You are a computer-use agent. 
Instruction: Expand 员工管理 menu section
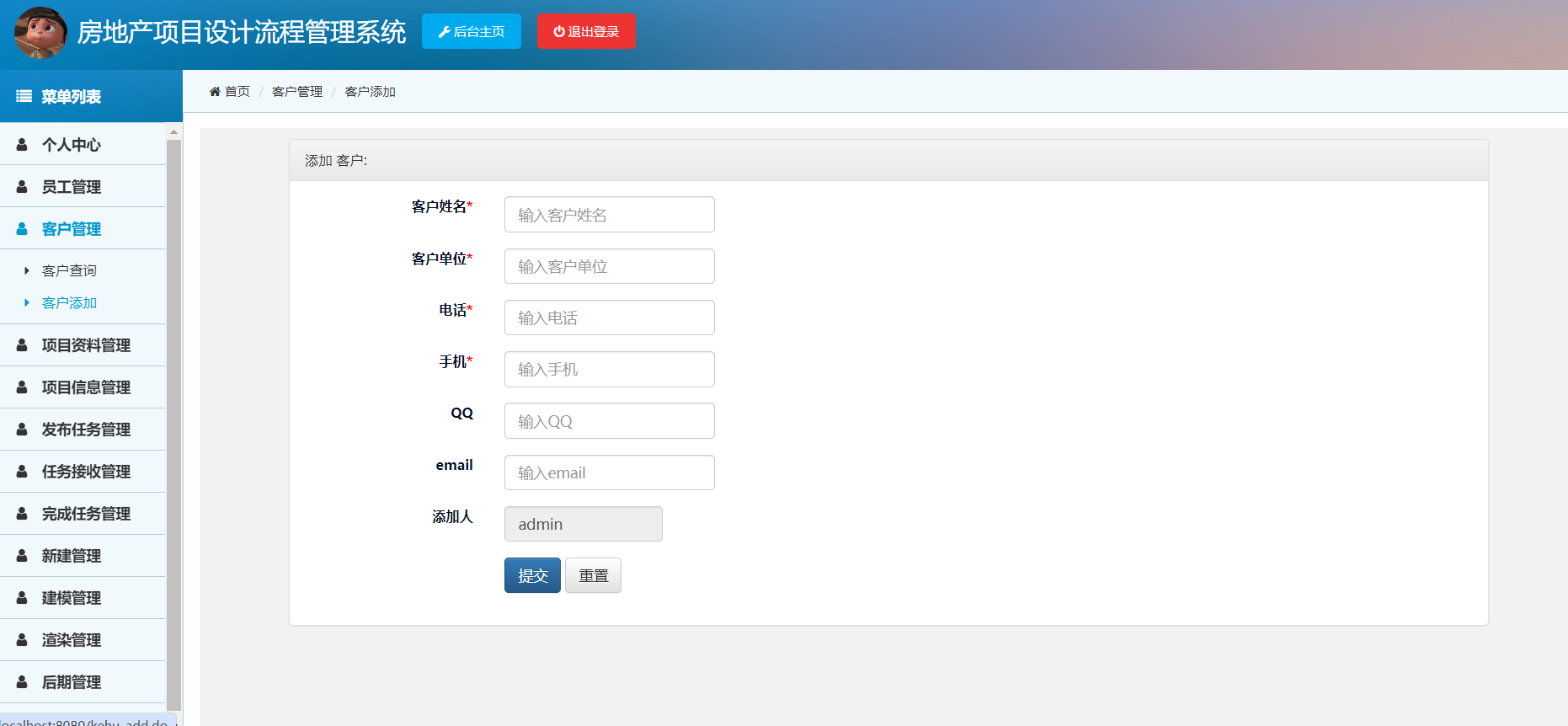click(83, 186)
